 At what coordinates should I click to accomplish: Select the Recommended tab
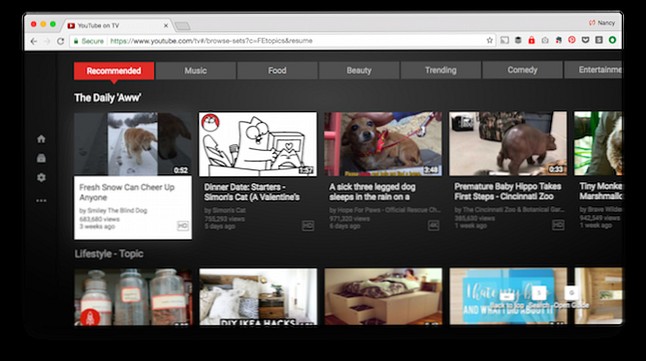(114, 71)
